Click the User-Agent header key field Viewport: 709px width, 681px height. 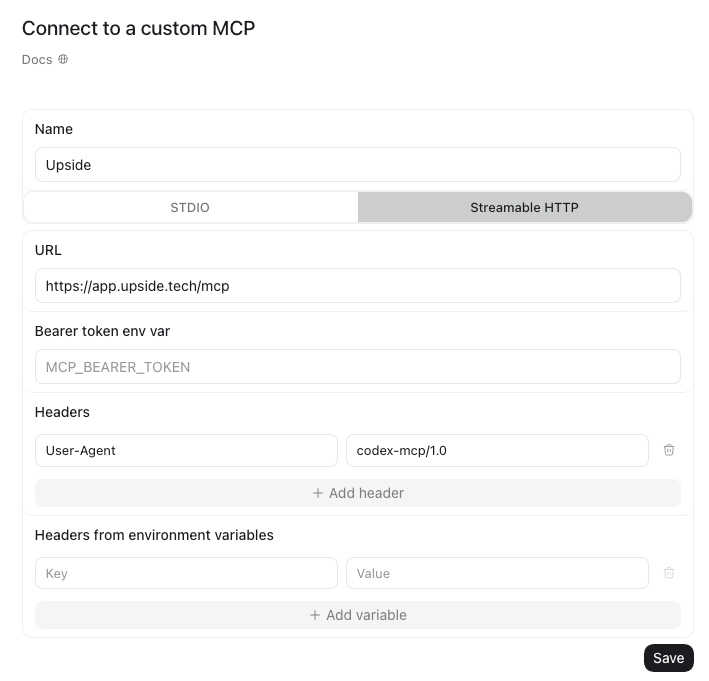pos(186,450)
